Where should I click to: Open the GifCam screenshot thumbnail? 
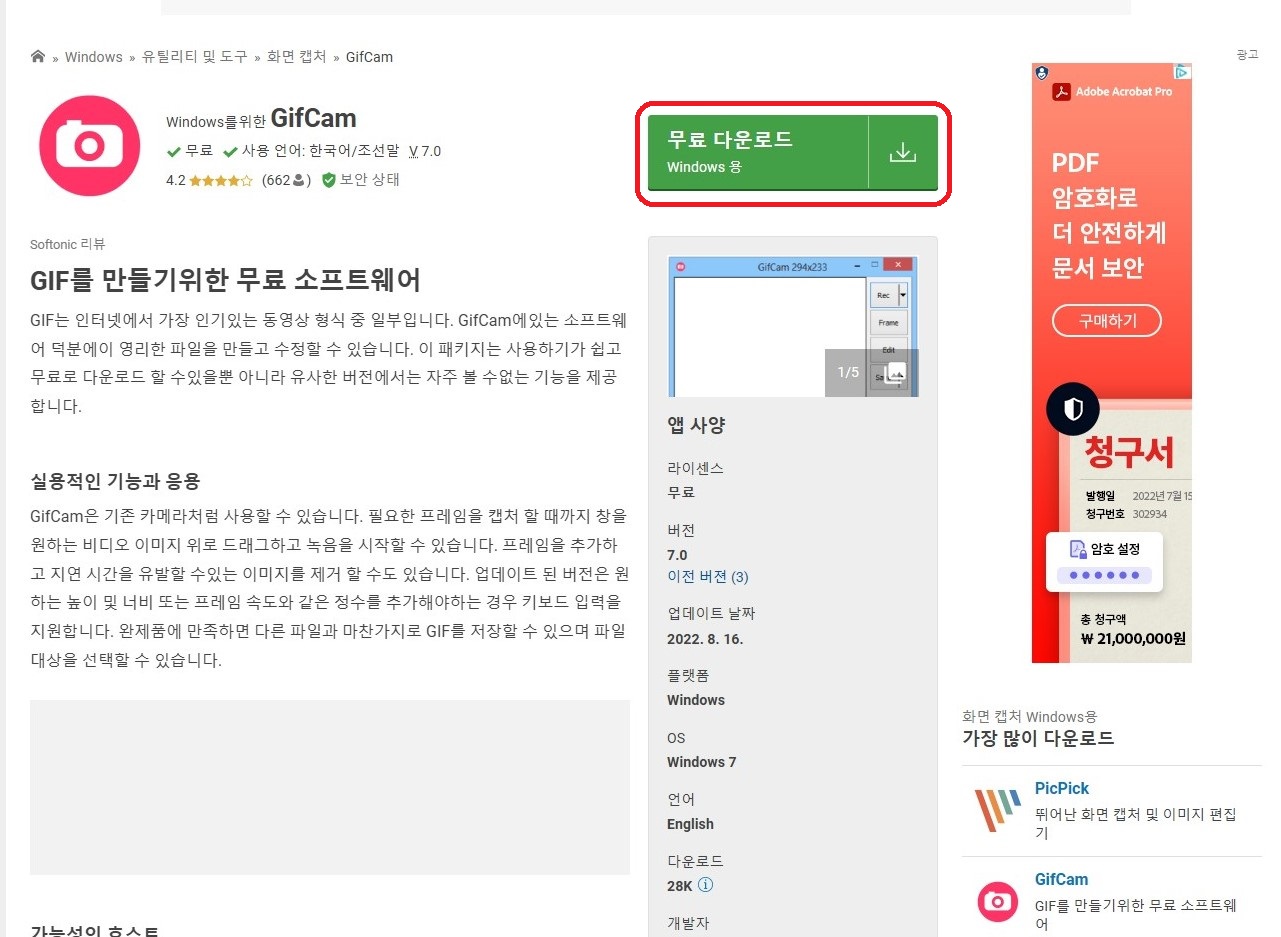pos(793,327)
